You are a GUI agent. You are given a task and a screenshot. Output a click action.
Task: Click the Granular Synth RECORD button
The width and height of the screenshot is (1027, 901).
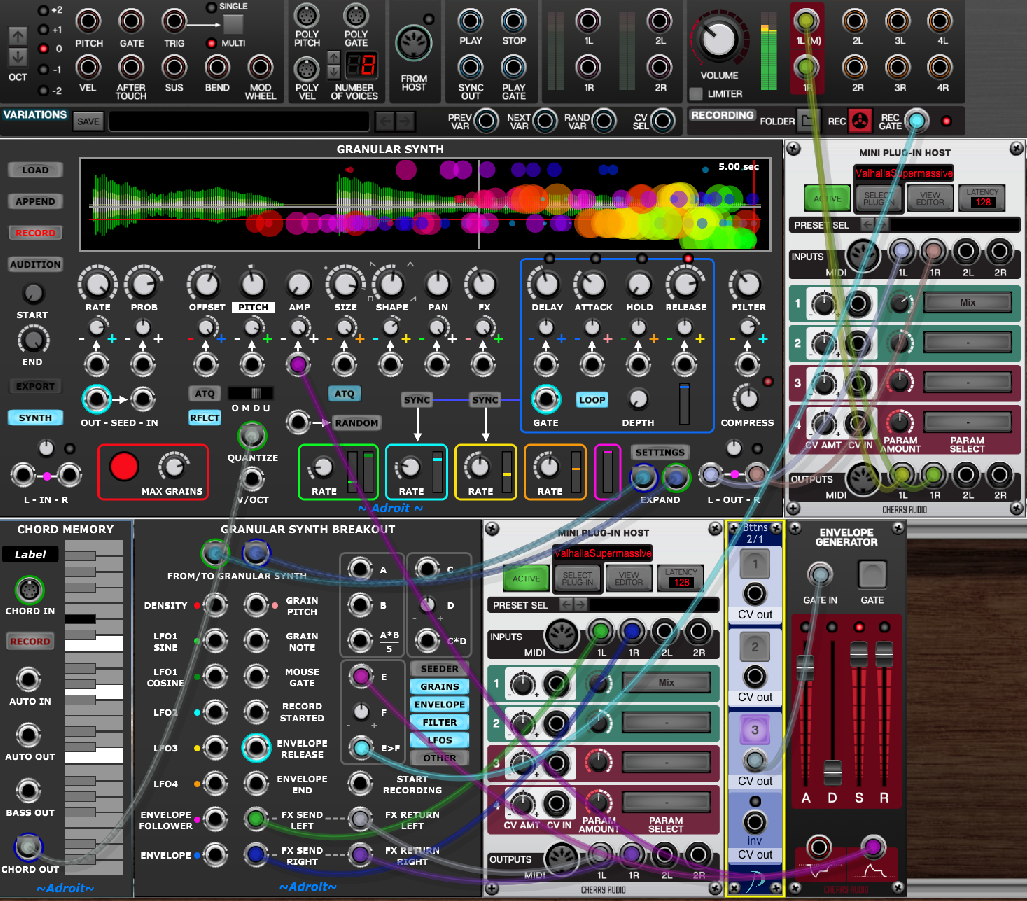35,232
